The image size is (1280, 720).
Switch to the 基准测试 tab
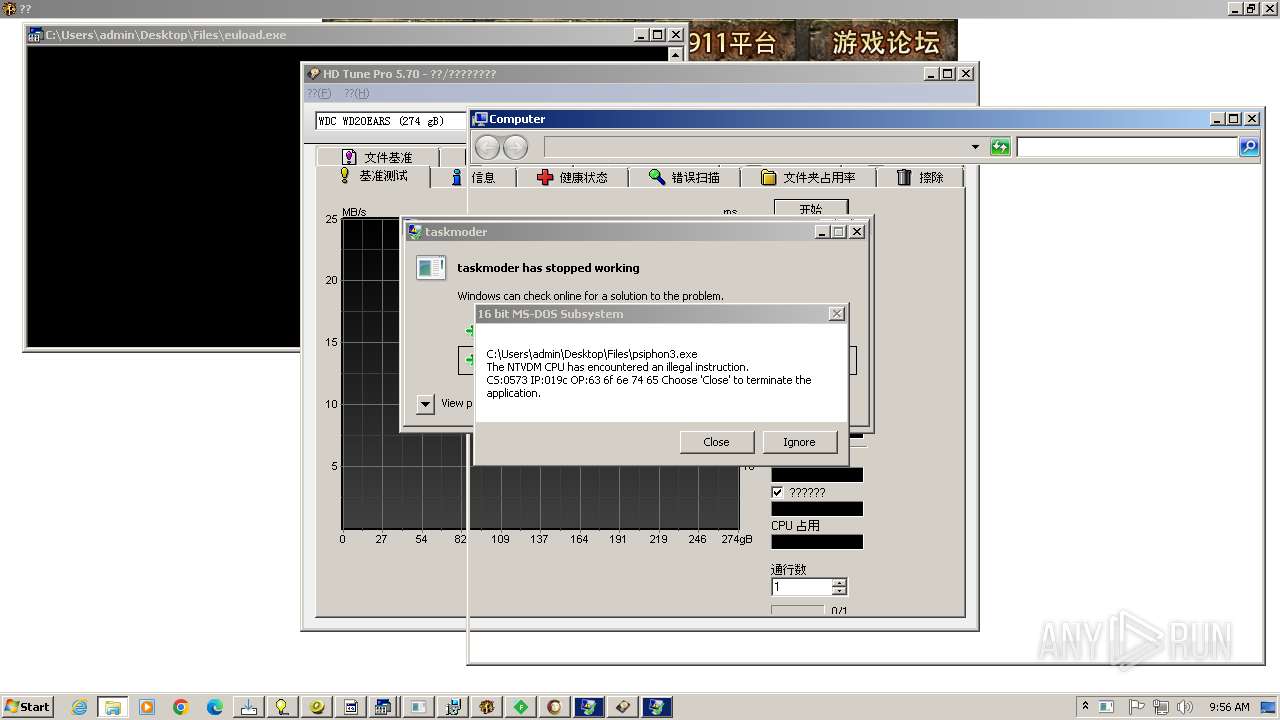(x=374, y=176)
